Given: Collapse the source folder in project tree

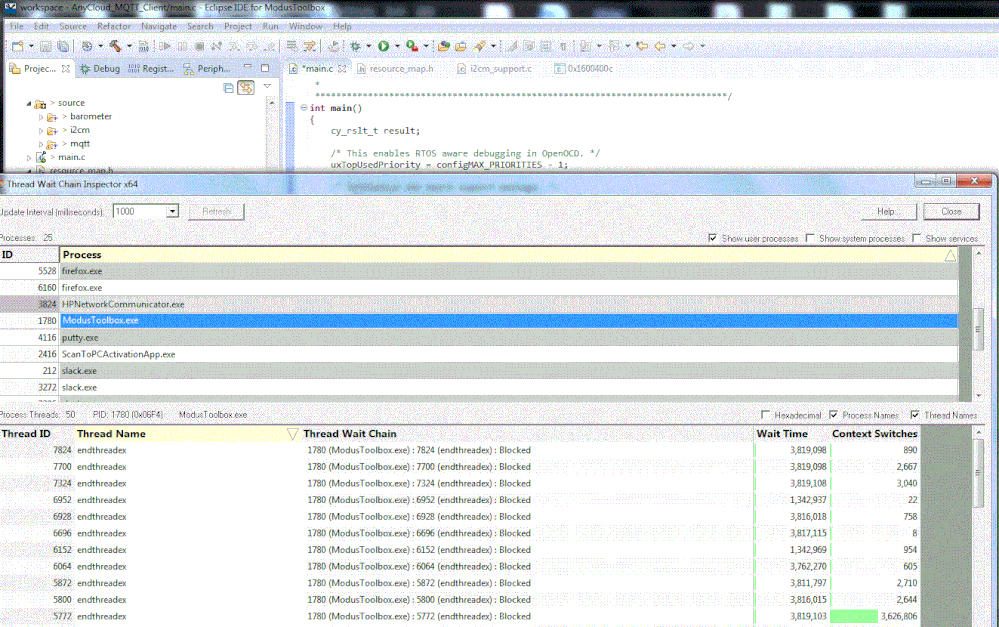Looking at the screenshot, I should 29,103.
